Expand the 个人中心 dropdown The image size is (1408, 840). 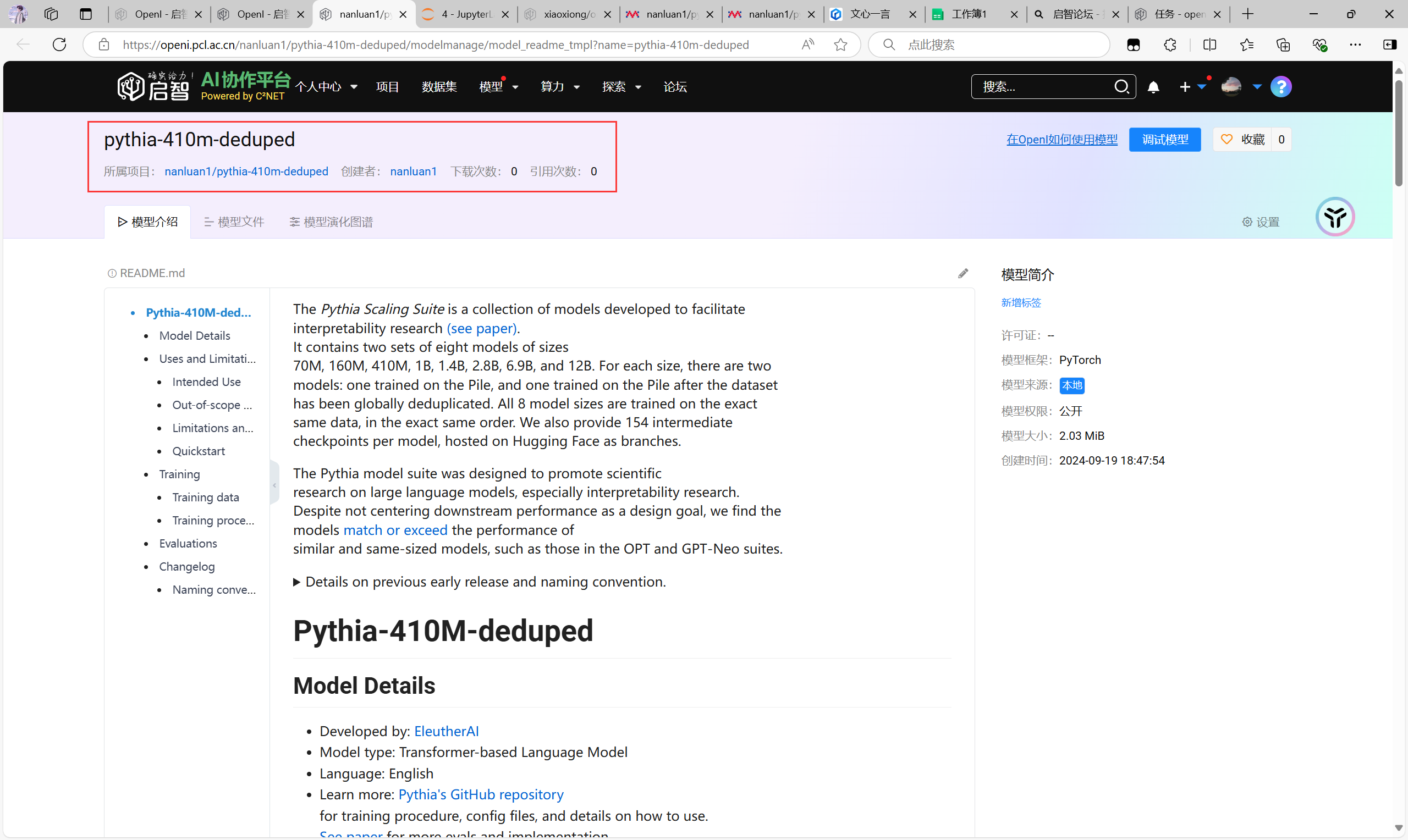point(326,87)
